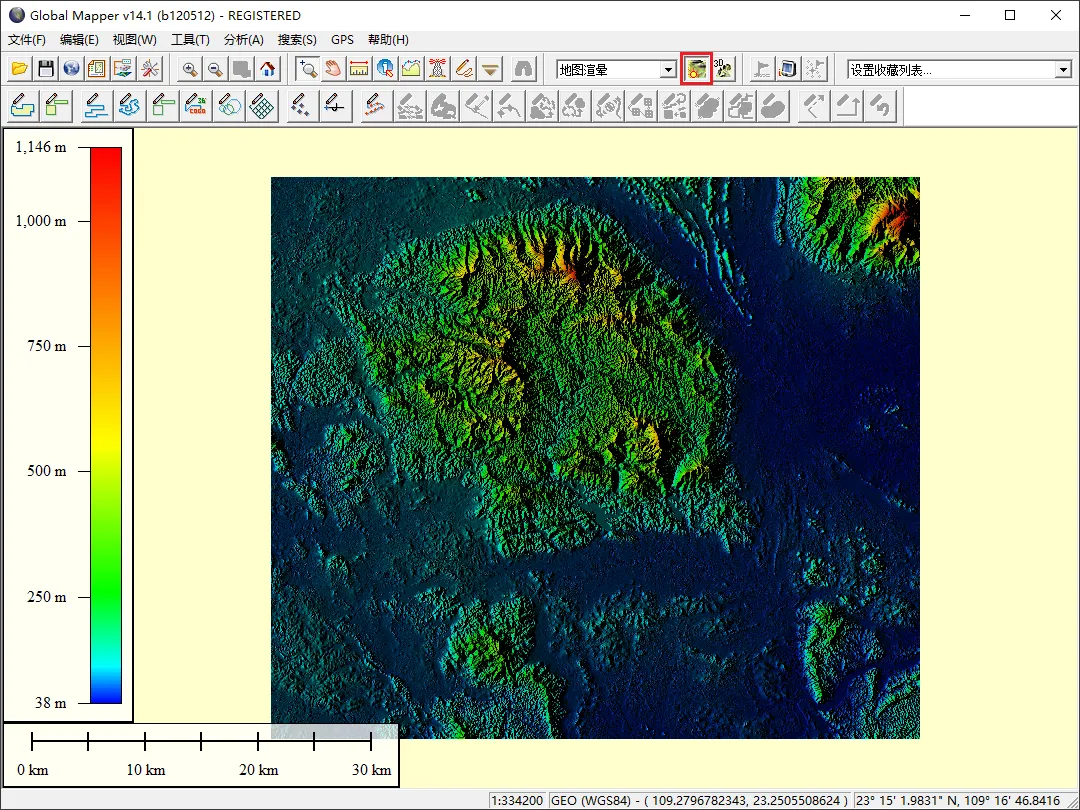Select the COGO input tool
1080x810 pixels.
coord(196,107)
